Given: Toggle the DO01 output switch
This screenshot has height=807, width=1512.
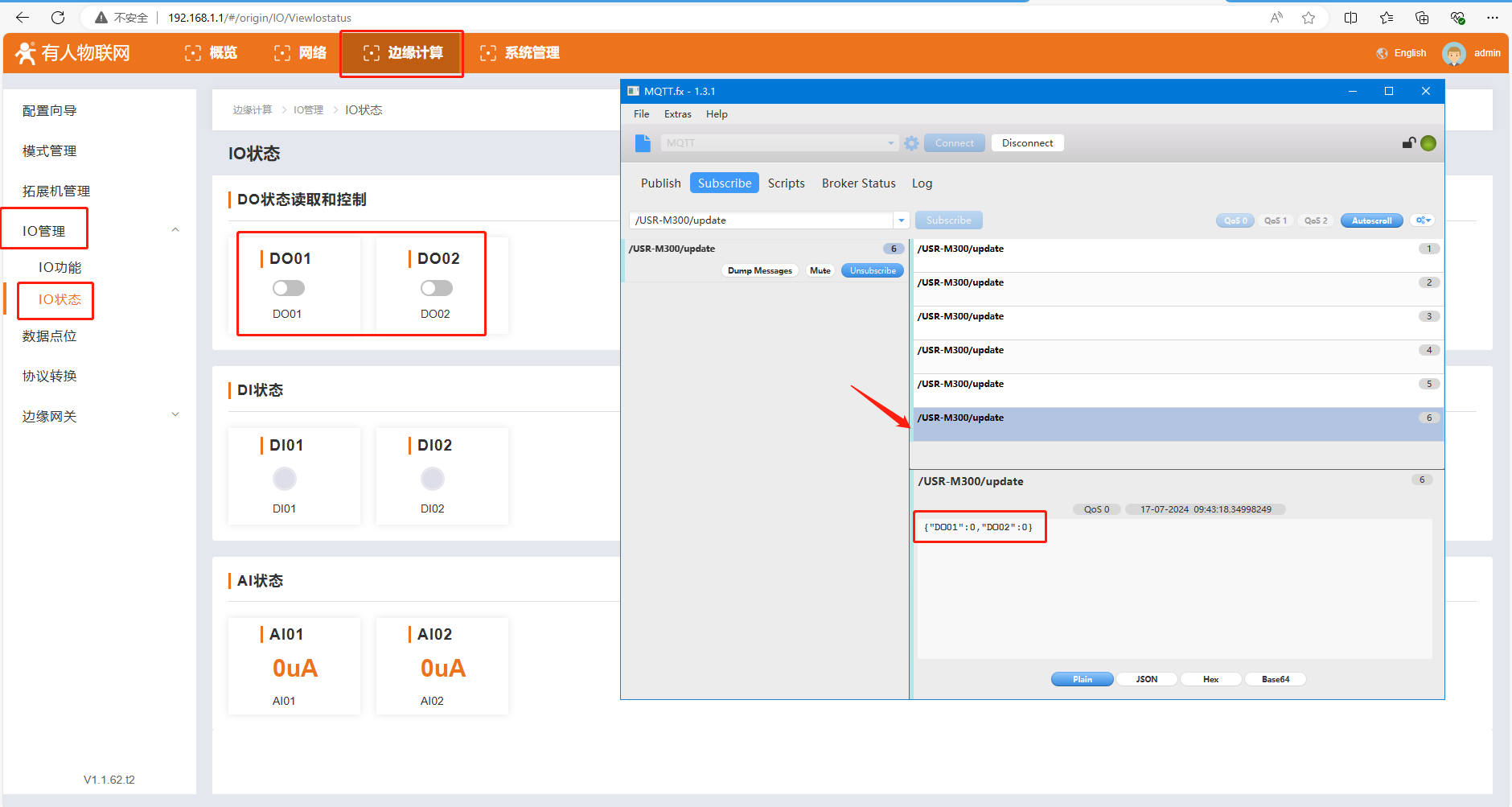Looking at the screenshot, I should 288,288.
